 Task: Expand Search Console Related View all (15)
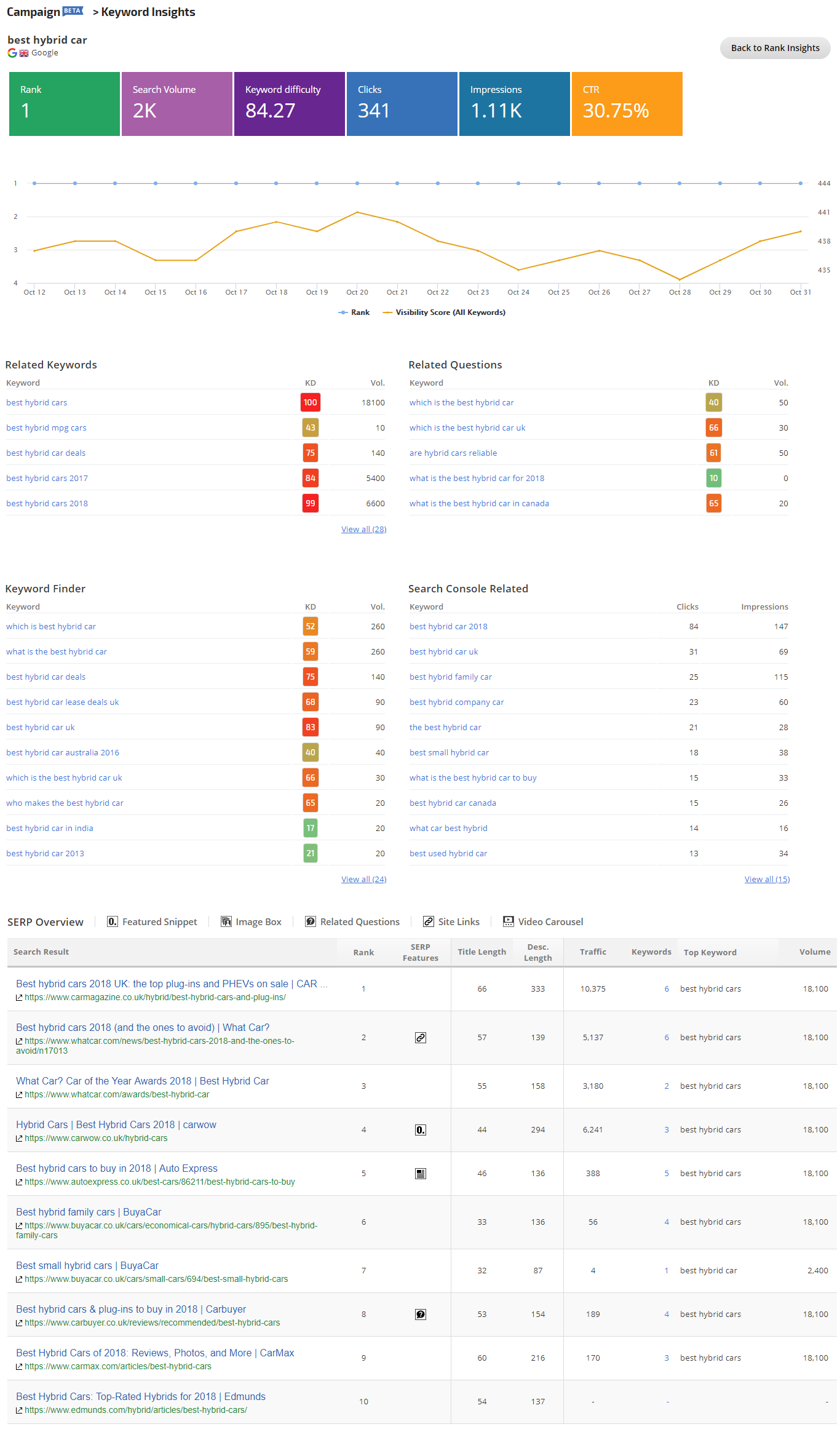(767, 880)
